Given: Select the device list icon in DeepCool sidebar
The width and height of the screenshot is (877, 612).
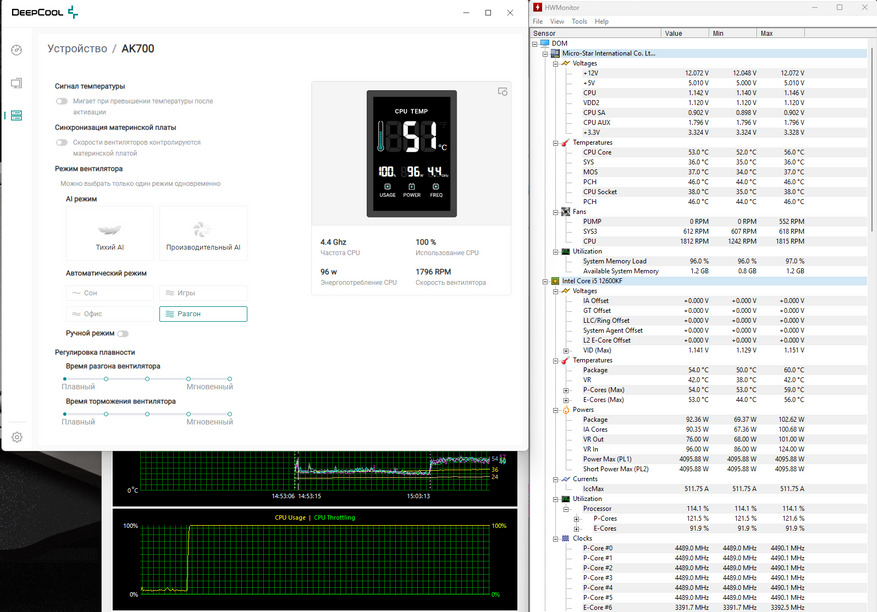Looking at the screenshot, I should pos(16,115).
